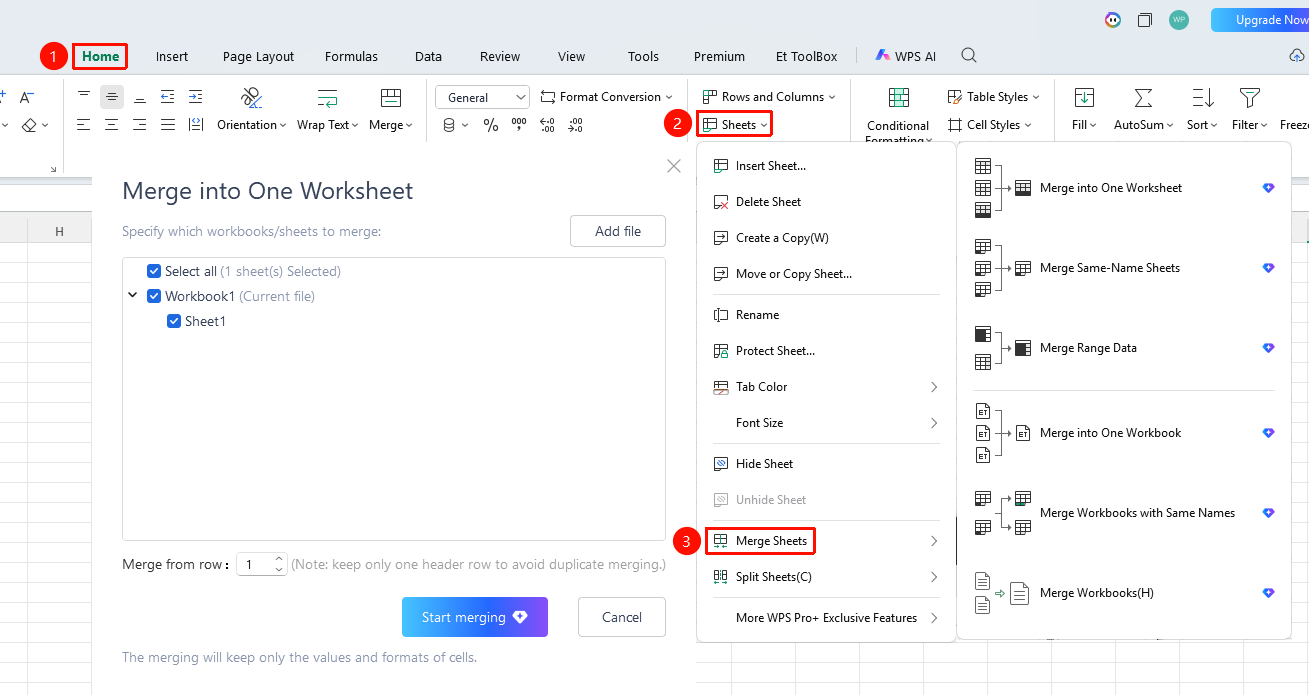The height and width of the screenshot is (695, 1309).
Task: Click the Start merging button
Action: point(475,617)
